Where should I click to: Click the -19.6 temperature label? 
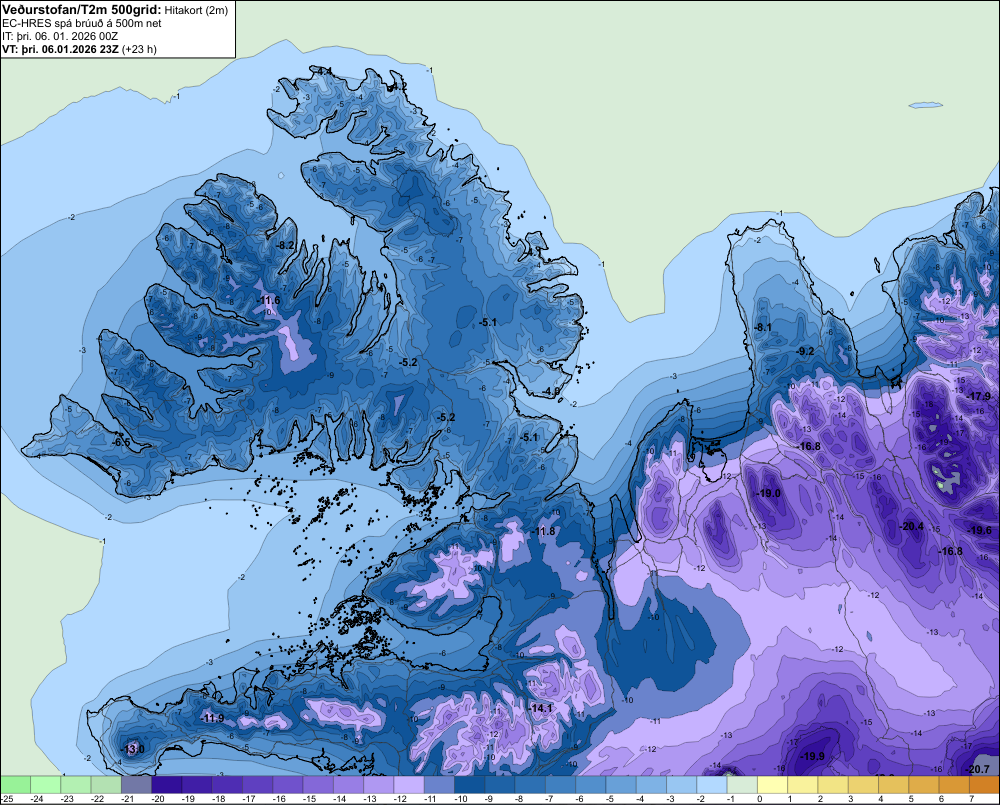pos(980,530)
